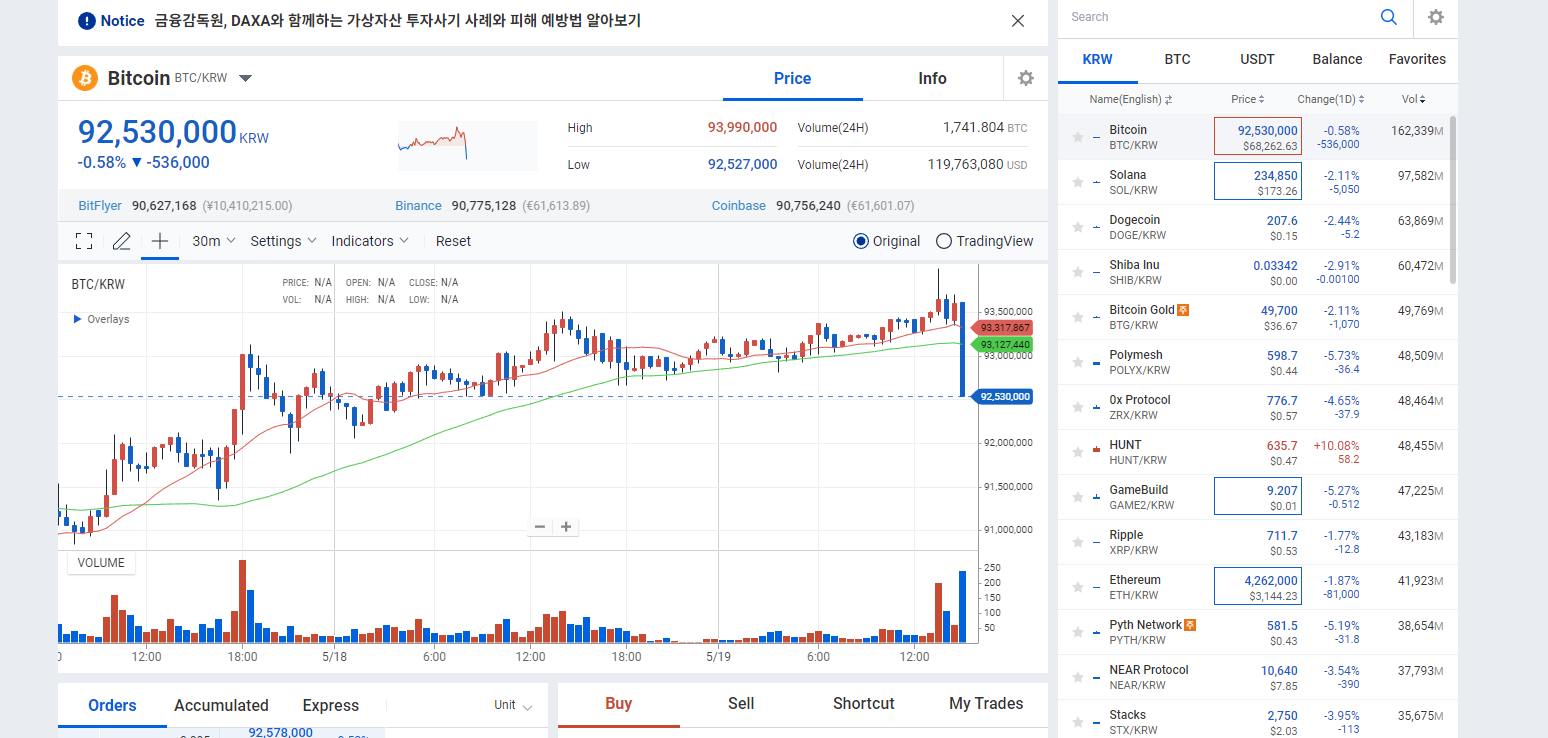Image resolution: width=1548 pixels, height=738 pixels.
Task: Open chart Settings dropdown
Action: [284, 241]
